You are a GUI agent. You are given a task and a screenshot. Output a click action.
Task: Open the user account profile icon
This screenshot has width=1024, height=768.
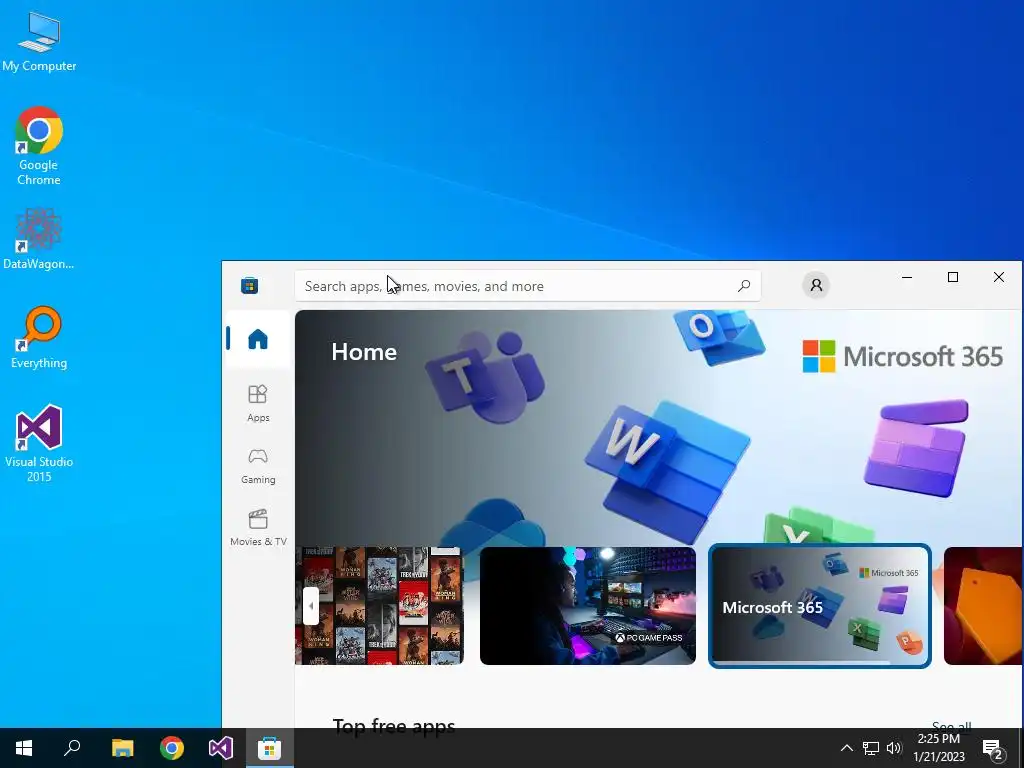(x=816, y=285)
